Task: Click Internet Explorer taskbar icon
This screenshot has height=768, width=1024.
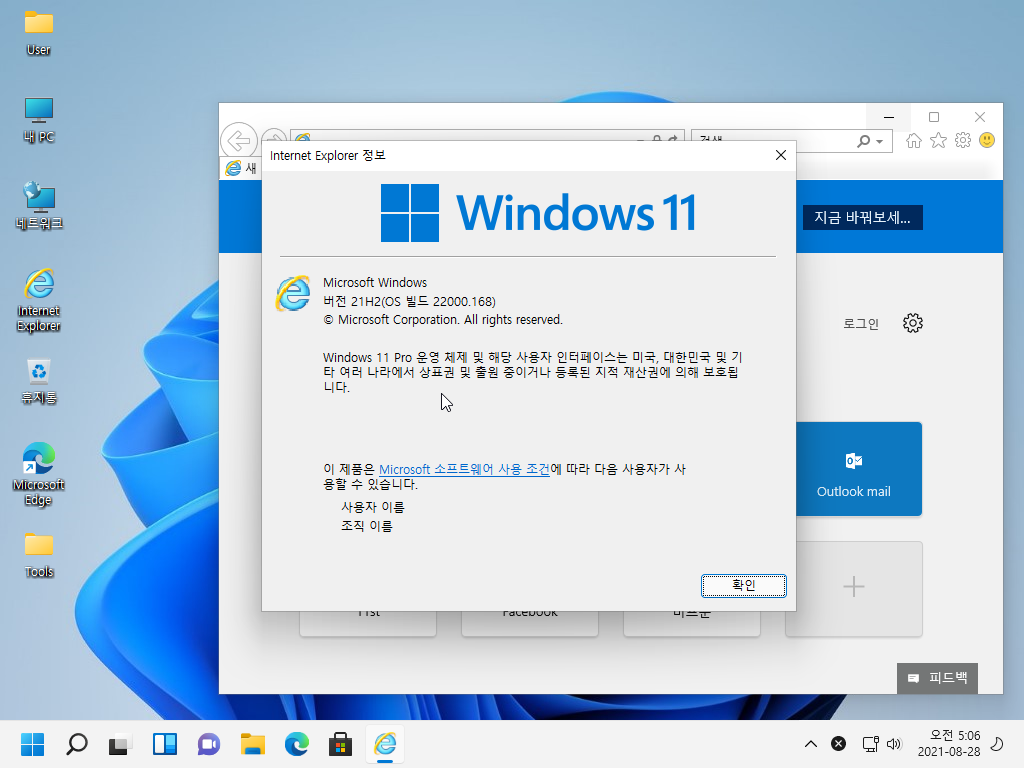Action: click(385, 744)
